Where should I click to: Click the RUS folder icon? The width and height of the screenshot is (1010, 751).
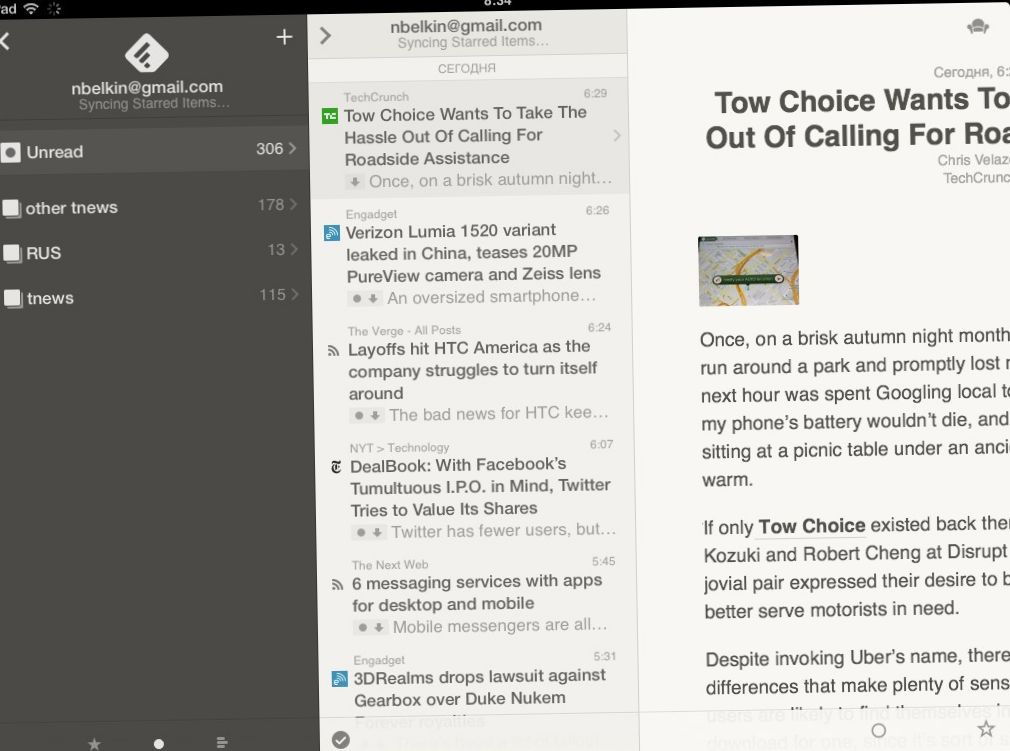(x=12, y=253)
